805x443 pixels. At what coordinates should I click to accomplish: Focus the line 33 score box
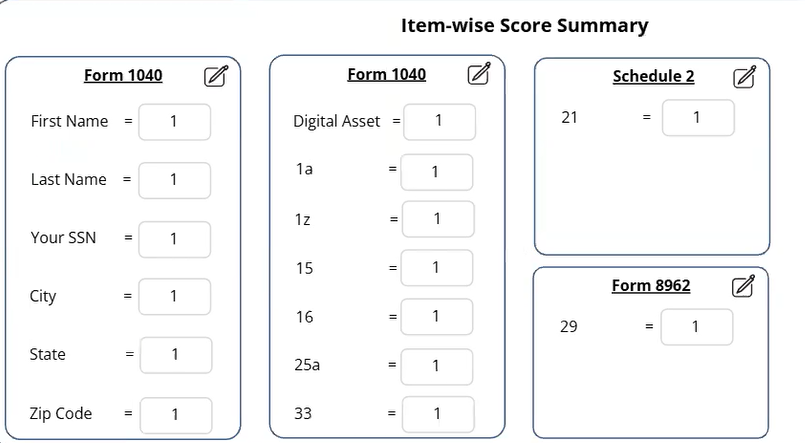click(x=438, y=414)
